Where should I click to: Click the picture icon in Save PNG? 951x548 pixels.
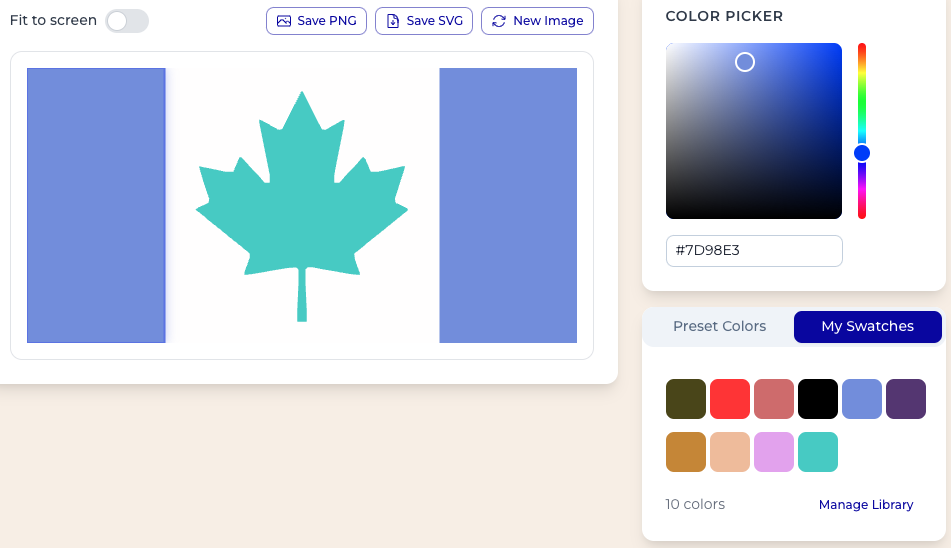point(284,21)
